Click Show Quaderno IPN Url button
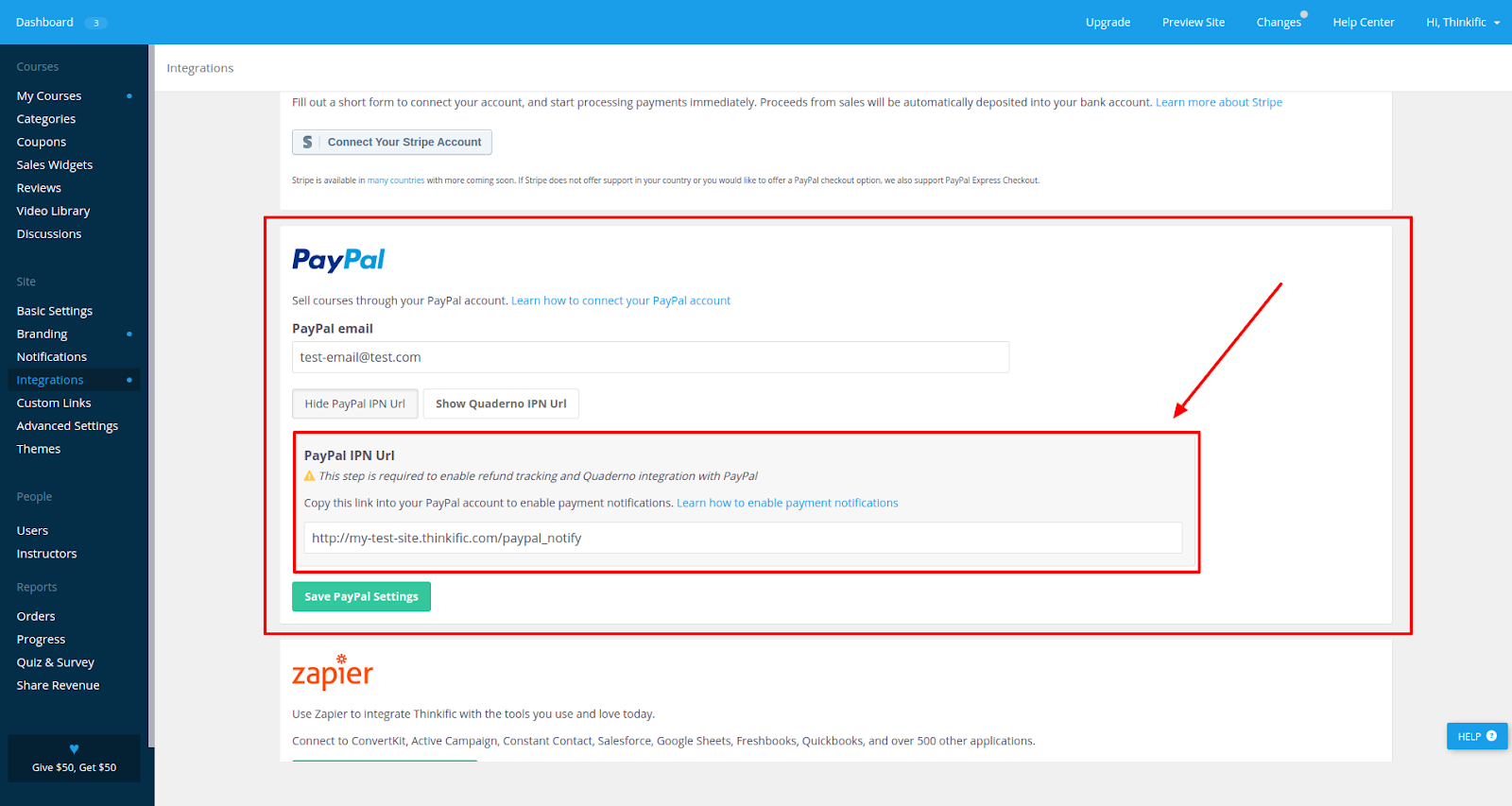Viewport: 1512px width, 806px height. click(x=501, y=403)
